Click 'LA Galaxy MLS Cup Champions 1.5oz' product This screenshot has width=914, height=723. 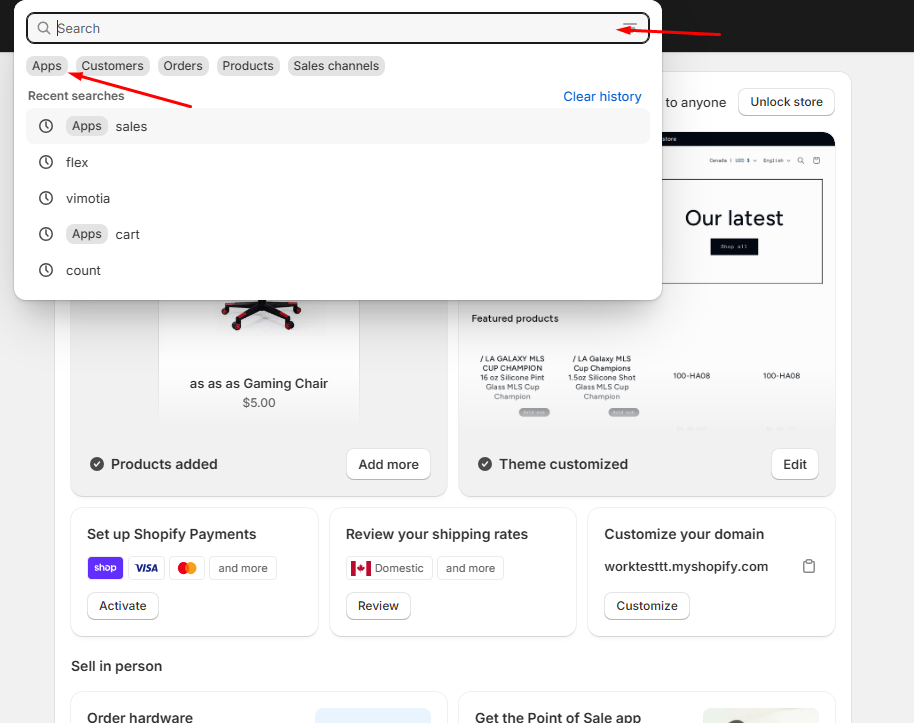tap(602, 377)
